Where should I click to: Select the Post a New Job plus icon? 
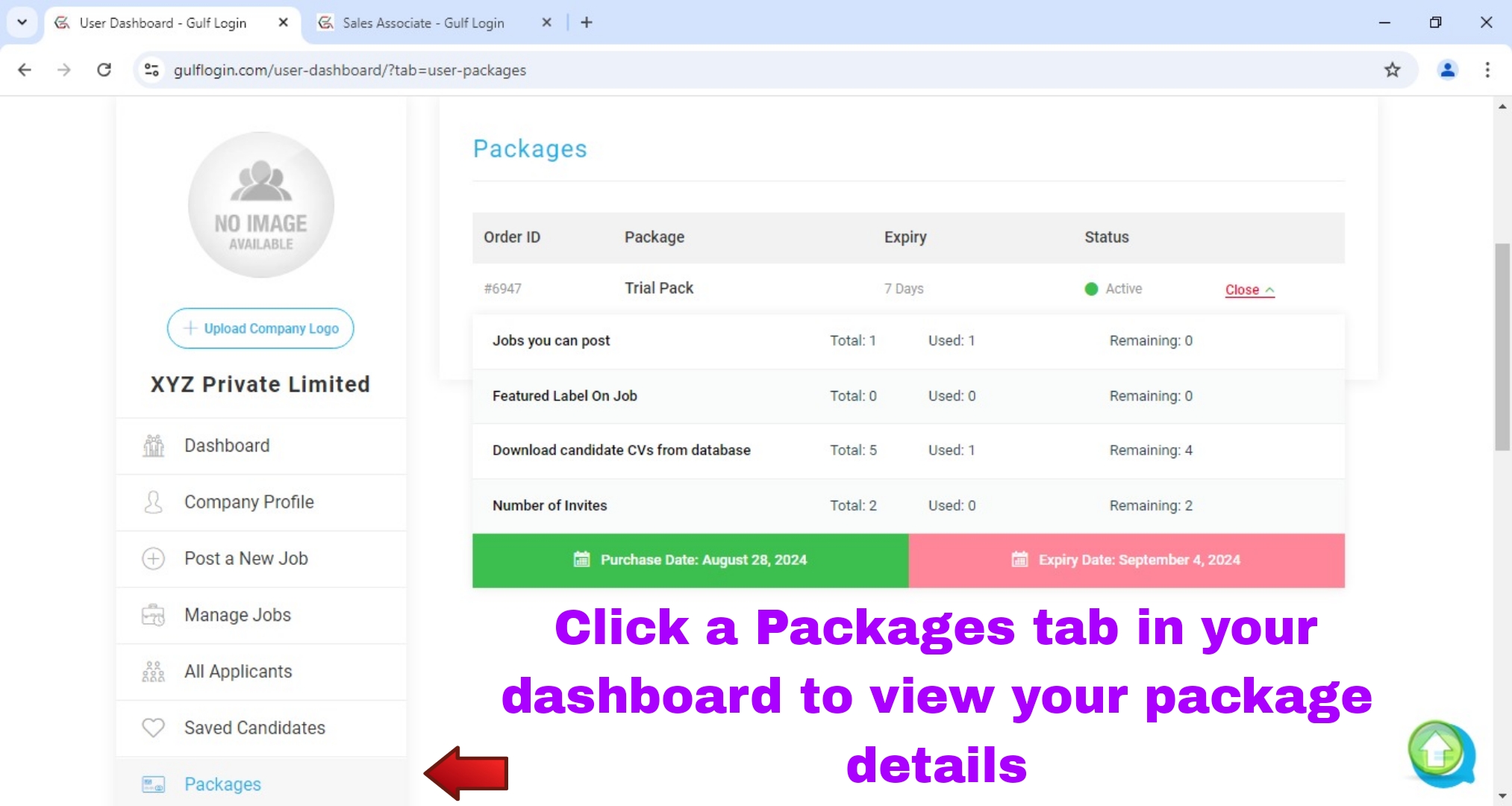153,558
